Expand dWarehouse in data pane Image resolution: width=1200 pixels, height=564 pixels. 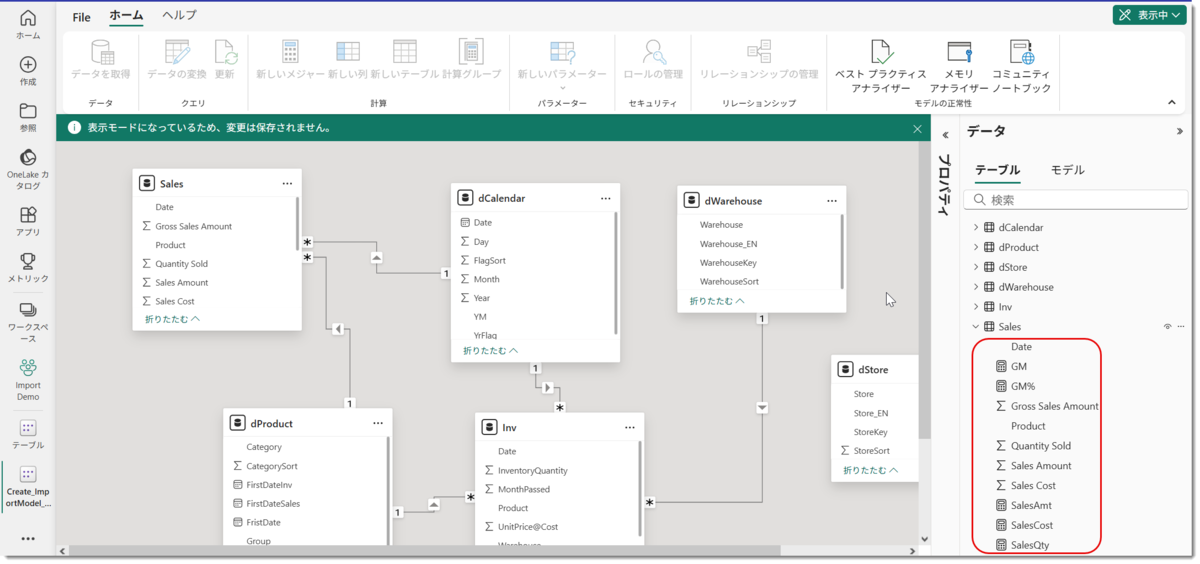[x=976, y=287]
